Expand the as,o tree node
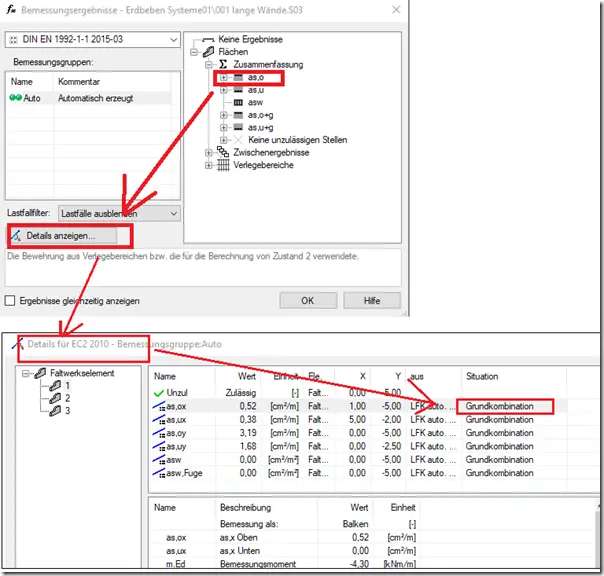The image size is (604, 576). [x=223, y=77]
